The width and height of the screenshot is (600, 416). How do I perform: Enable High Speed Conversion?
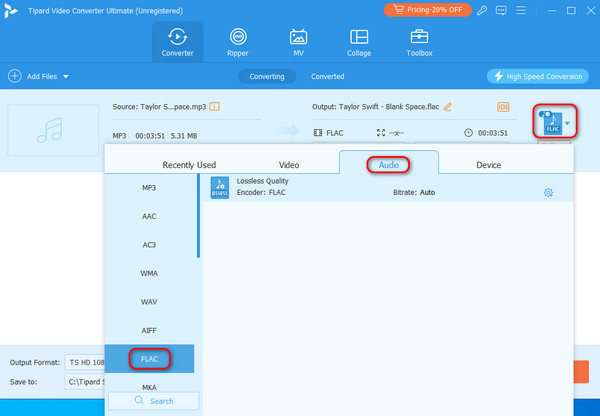(x=538, y=76)
